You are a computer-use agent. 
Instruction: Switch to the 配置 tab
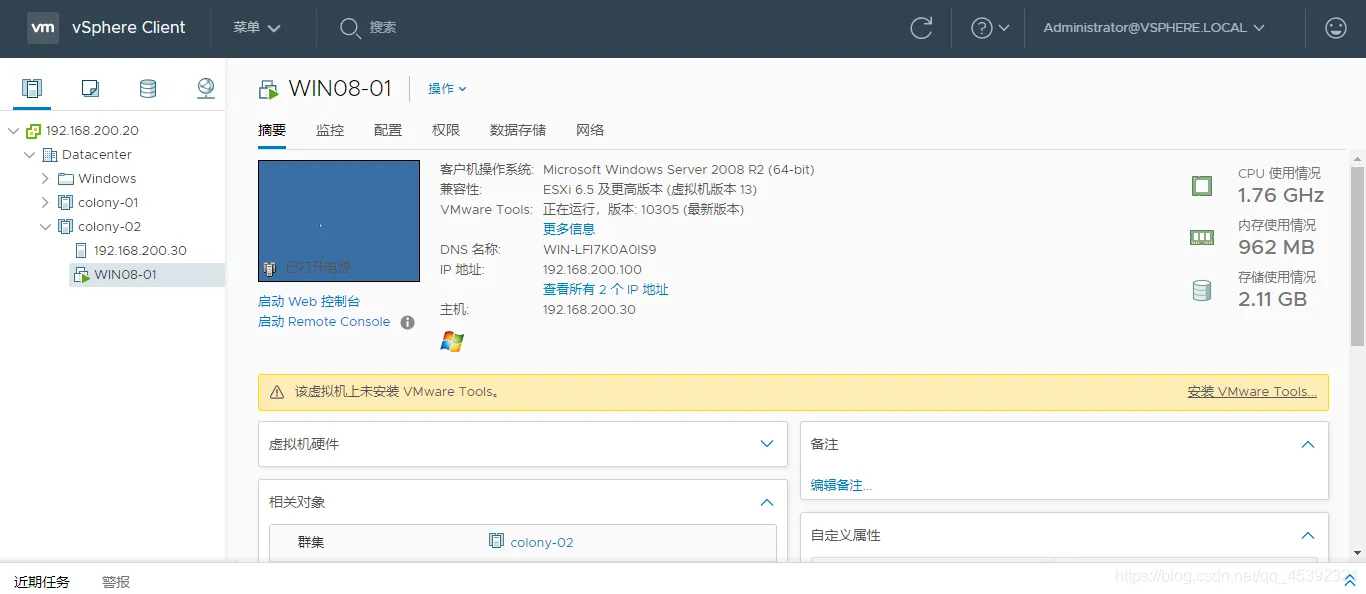tap(388, 130)
